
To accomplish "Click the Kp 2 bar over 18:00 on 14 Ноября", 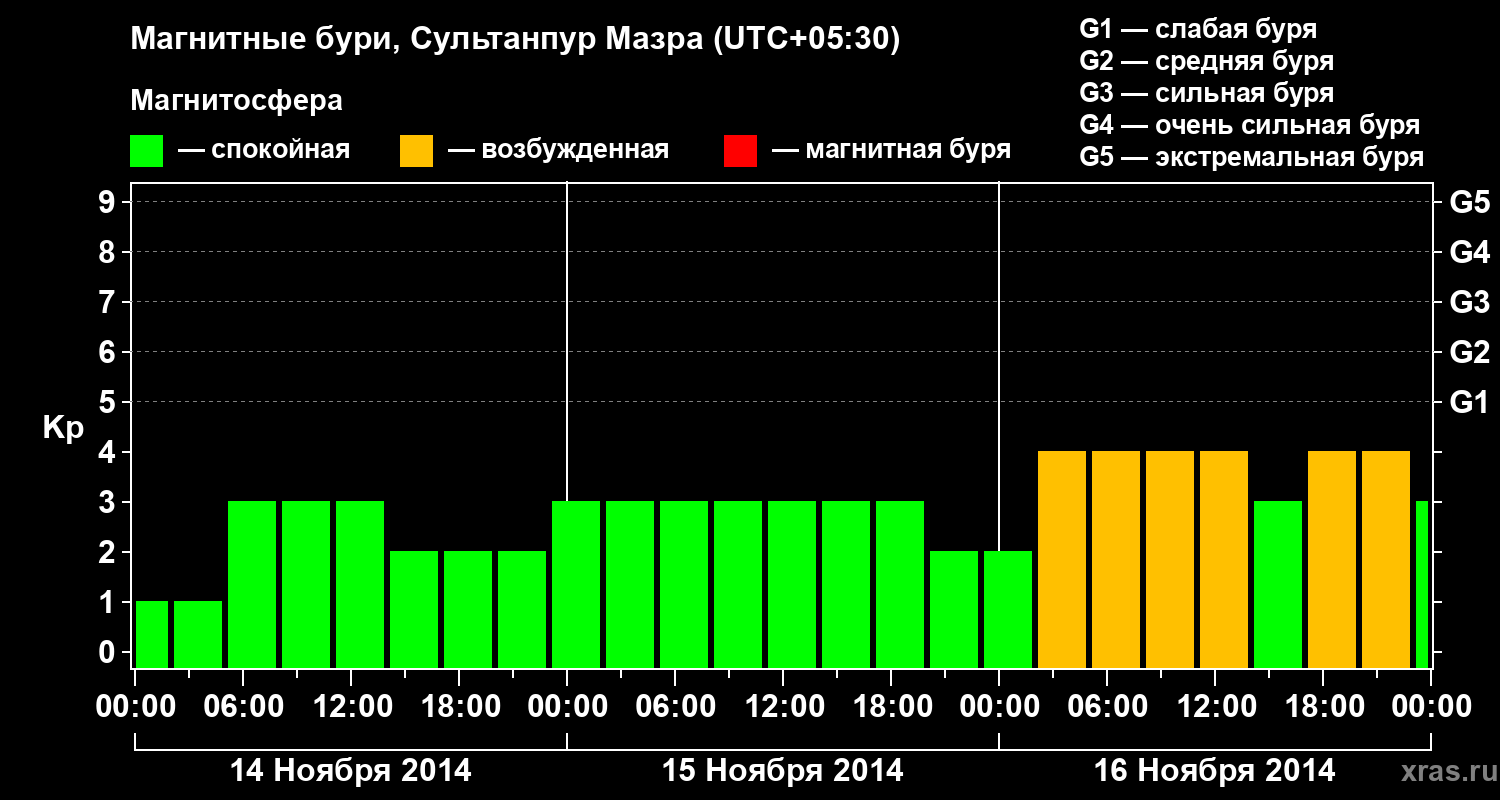I will (468, 609).
